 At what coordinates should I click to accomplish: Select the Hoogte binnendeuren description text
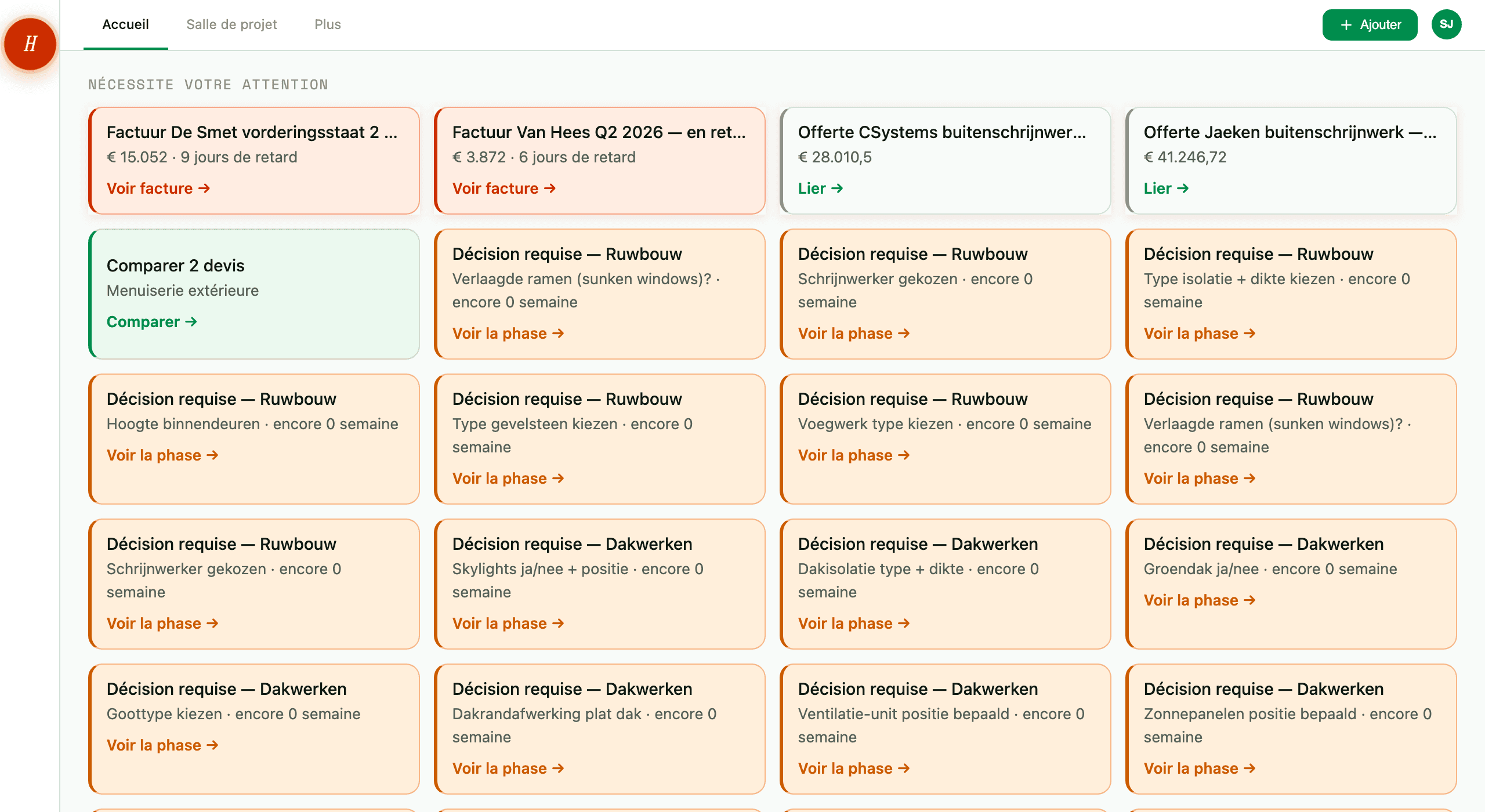pyautogui.click(x=252, y=424)
